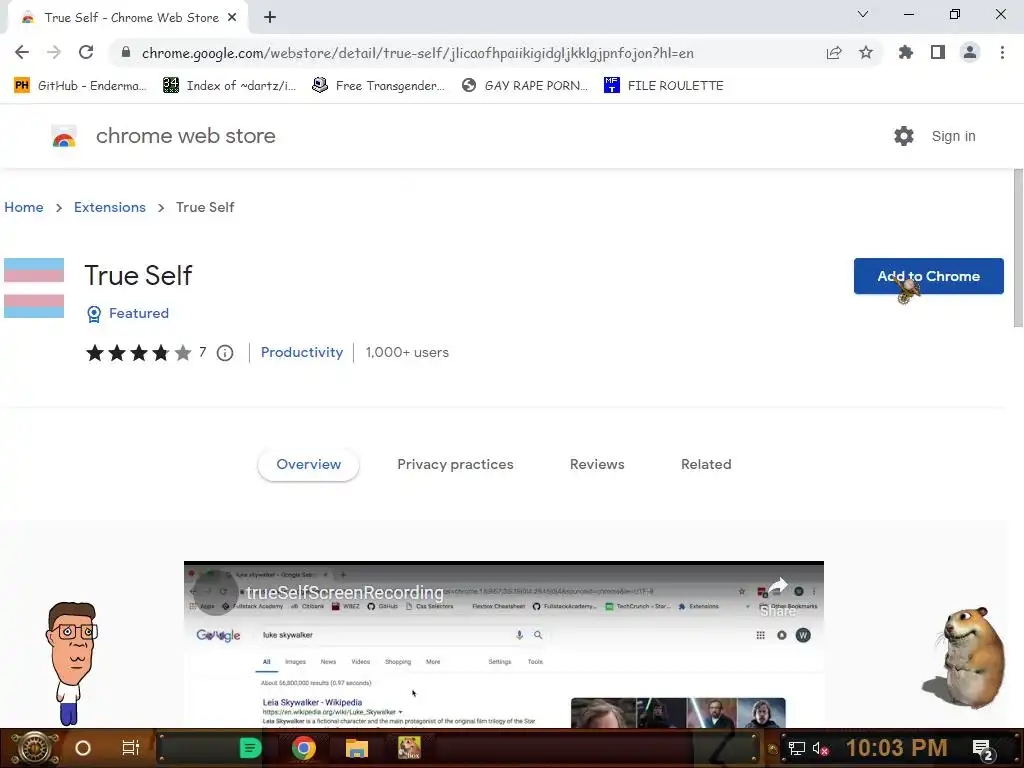Go back with the browser back arrow
Screen dimensions: 1024x768
[22, 52]
